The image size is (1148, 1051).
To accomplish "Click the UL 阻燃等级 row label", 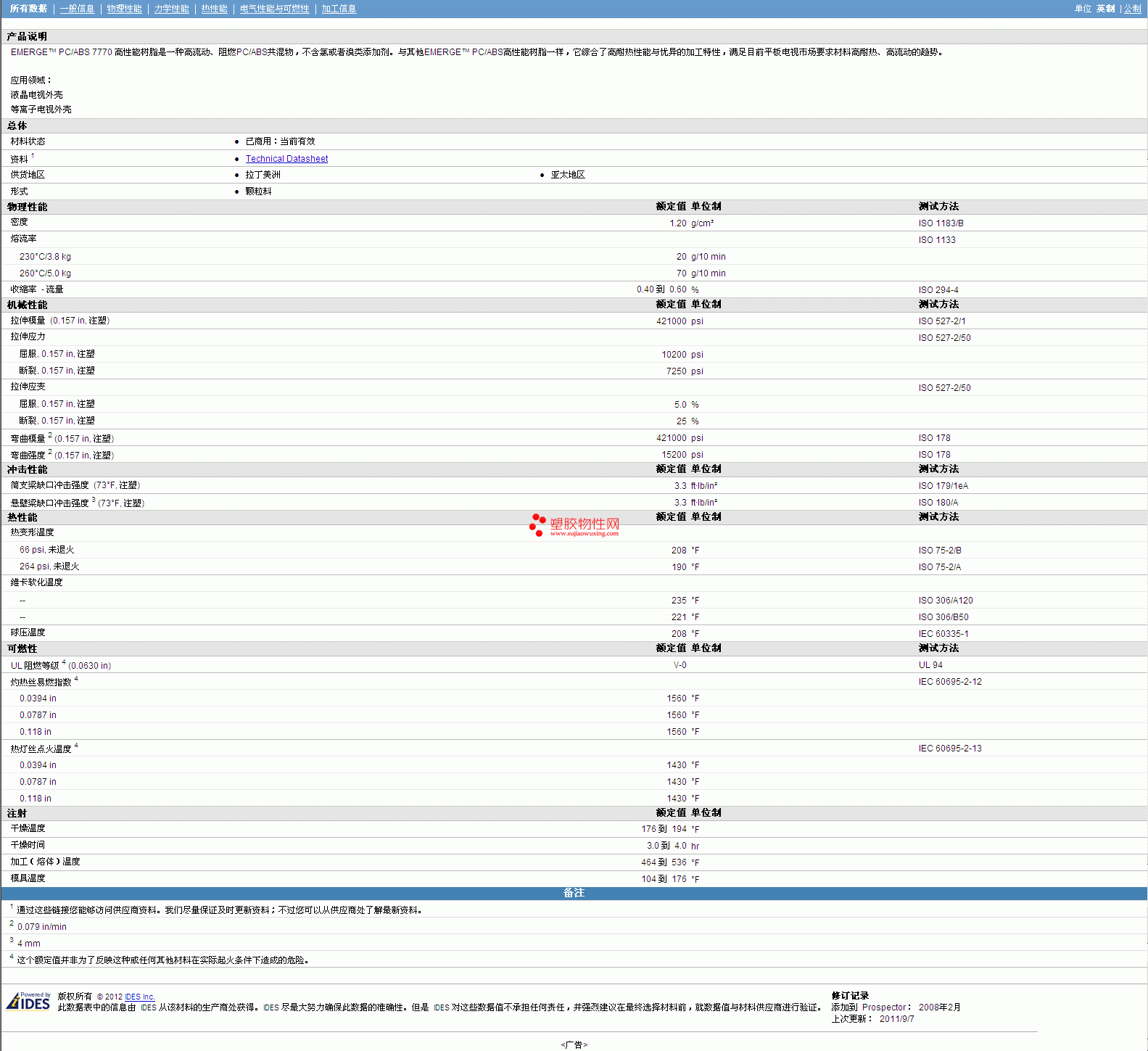I will point(61,665).
